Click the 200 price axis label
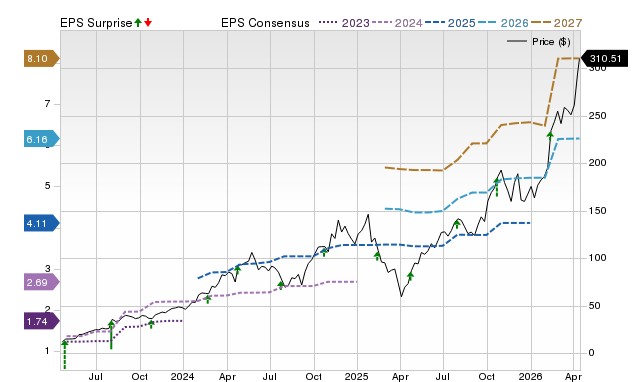The height and width of the screenshot is (382, 640). coord(597,163)
